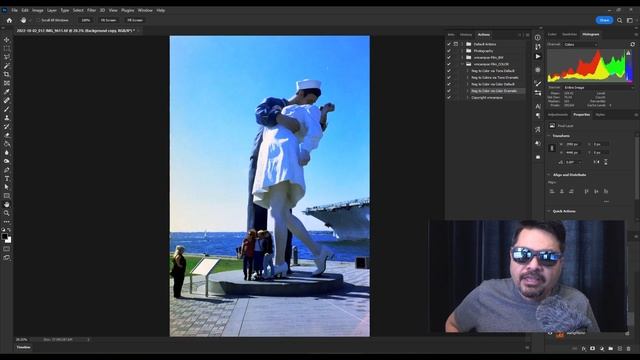Toggle the check for Default Actions set
640x360 pixels.
449,44
